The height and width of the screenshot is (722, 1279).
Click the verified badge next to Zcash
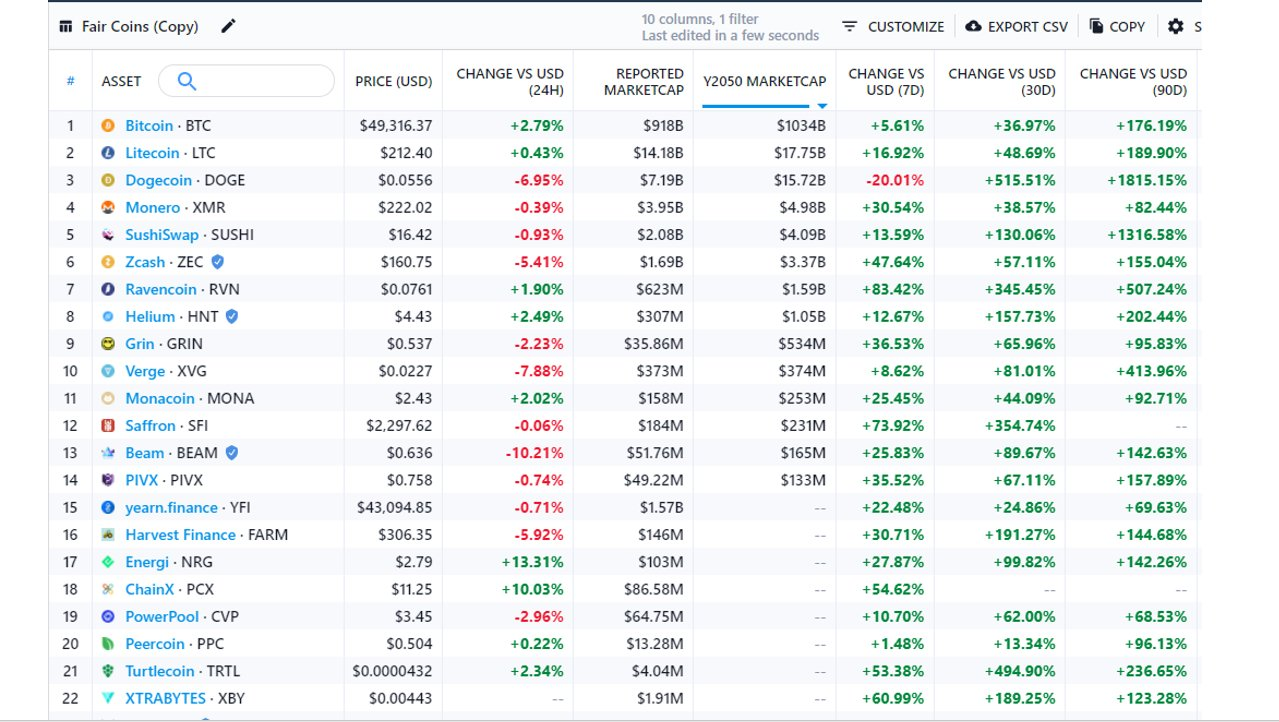[217, 262]
